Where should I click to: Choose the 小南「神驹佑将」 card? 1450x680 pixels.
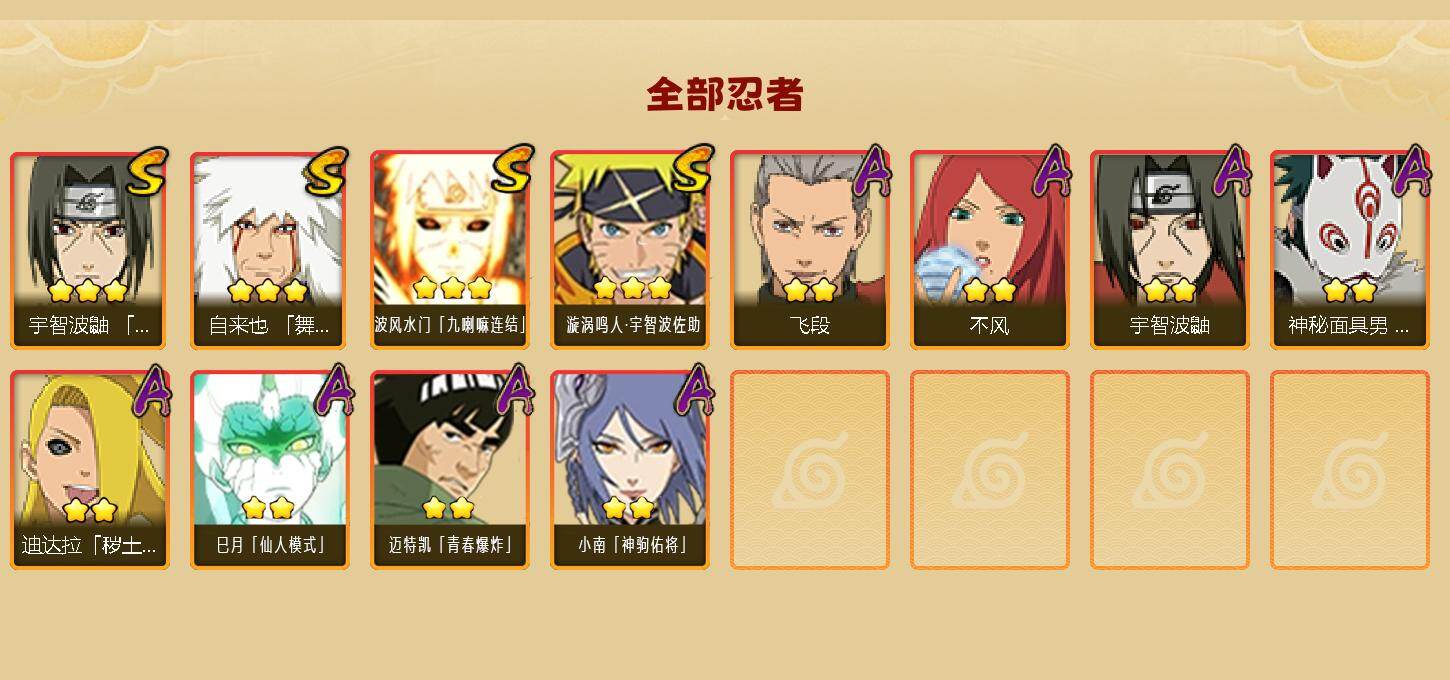630,470
